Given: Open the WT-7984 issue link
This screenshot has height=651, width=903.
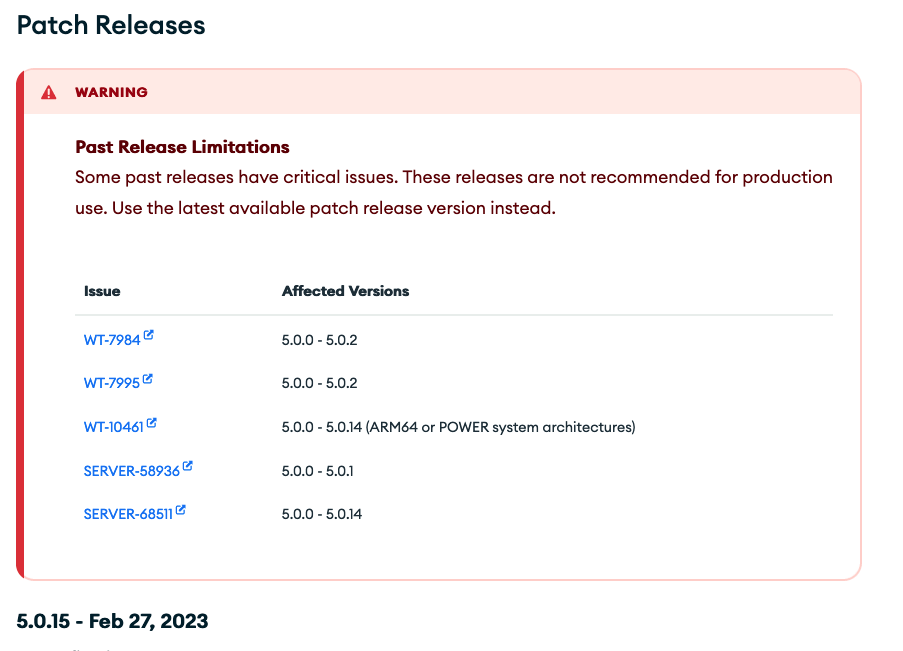Looking at the screenshot, I should pyautogui.click(x=113, y=340).
